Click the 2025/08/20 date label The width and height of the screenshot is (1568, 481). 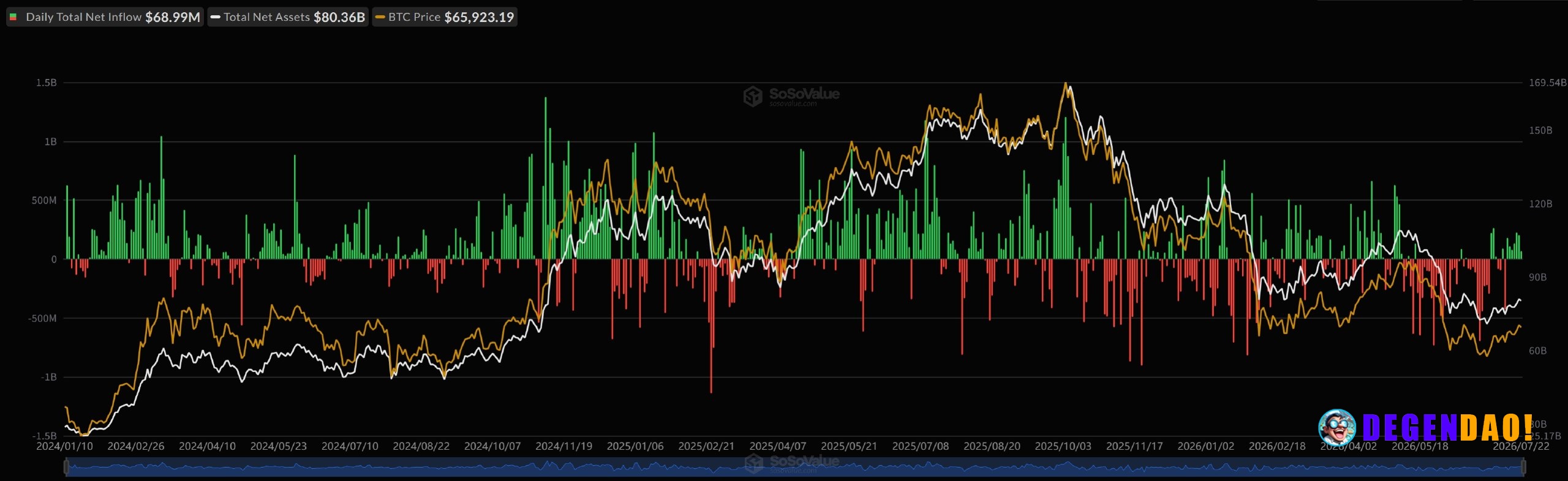click(992, 446)
